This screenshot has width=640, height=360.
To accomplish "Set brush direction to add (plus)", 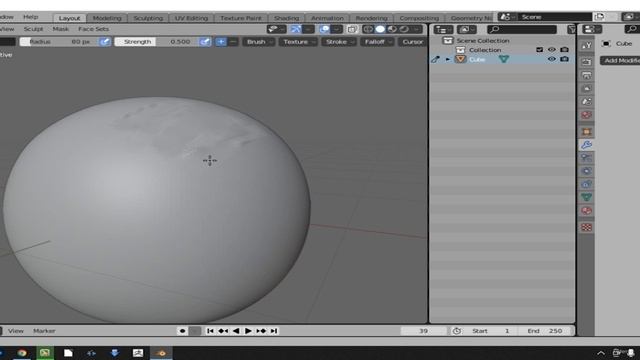I will (x=221, y=42).
